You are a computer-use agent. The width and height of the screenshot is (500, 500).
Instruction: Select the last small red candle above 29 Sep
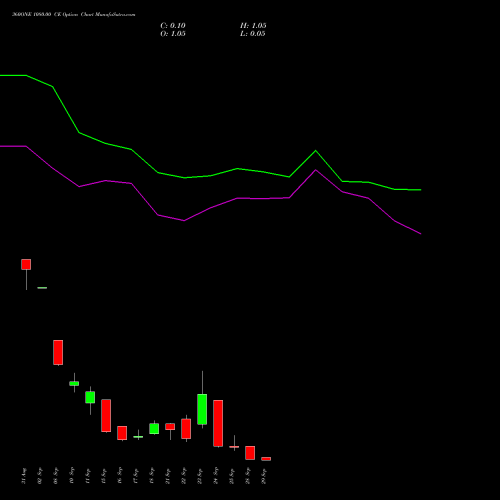point(266,459)
